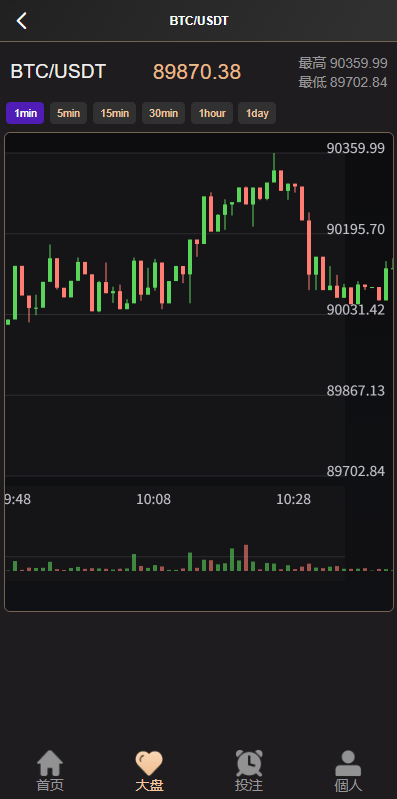Switch chart to 15min interval
The width and height of the screenshot is (397, 799).
[x=114, y=113]
